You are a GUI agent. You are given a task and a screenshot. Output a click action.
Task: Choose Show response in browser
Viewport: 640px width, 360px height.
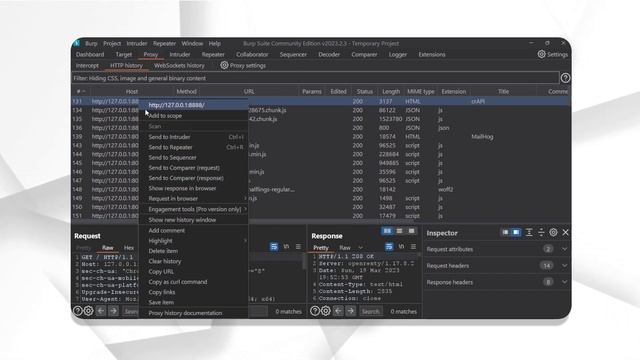tap(194, 188)
